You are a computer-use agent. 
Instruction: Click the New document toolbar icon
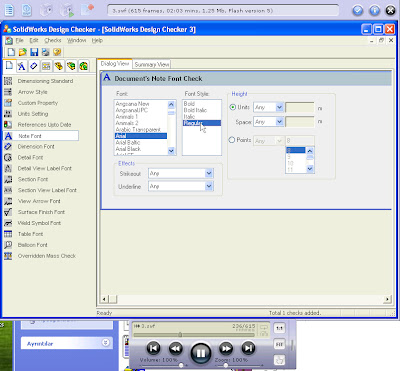11,52
